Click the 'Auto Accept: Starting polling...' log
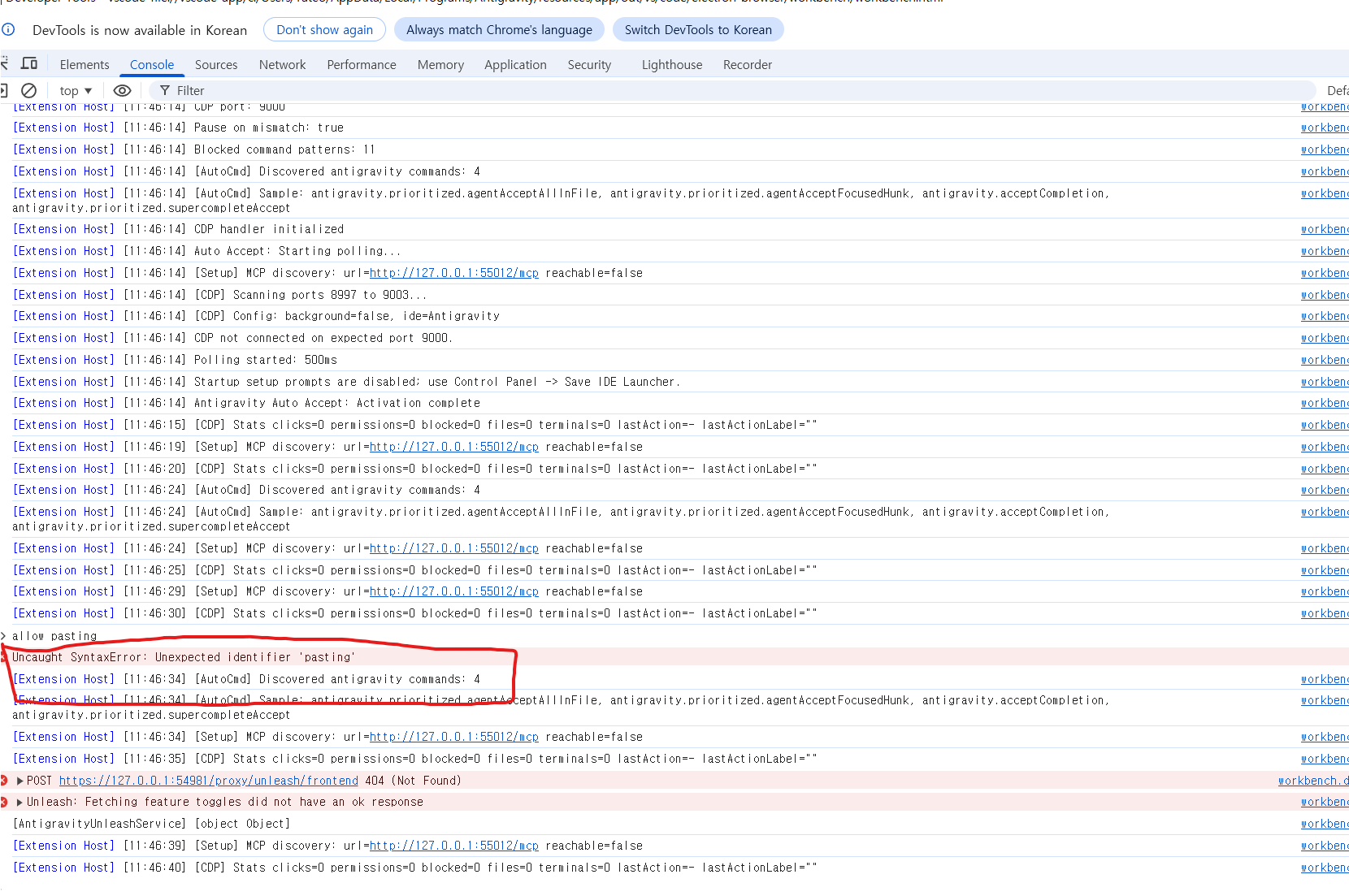The width and height of the screenshot is (1349, 896). pyautogui.click(x=206, y=251)
